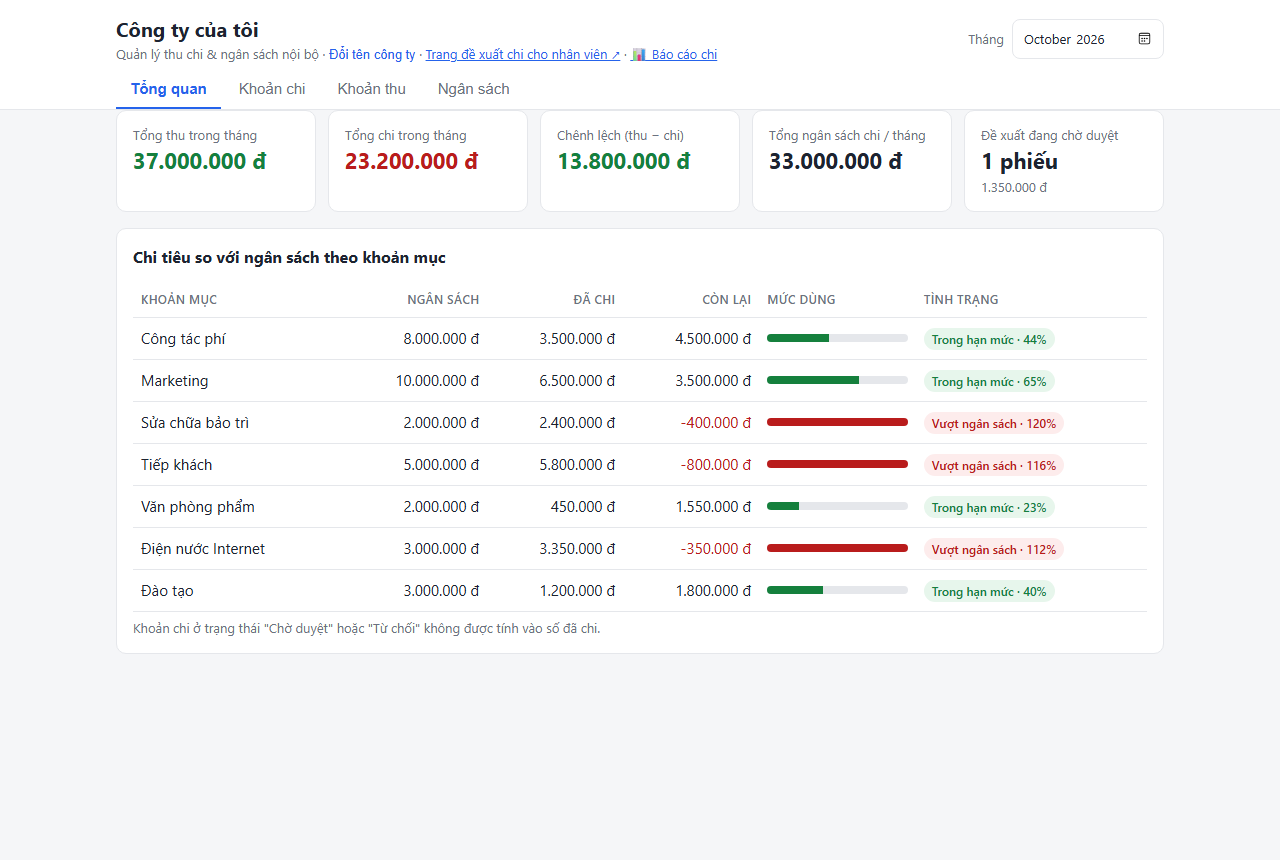The width and height of the screenshot is (1280, 860).
Task: Switch to the Tổng quan tab
Action: pyautogui.click(x=169, y=89)
